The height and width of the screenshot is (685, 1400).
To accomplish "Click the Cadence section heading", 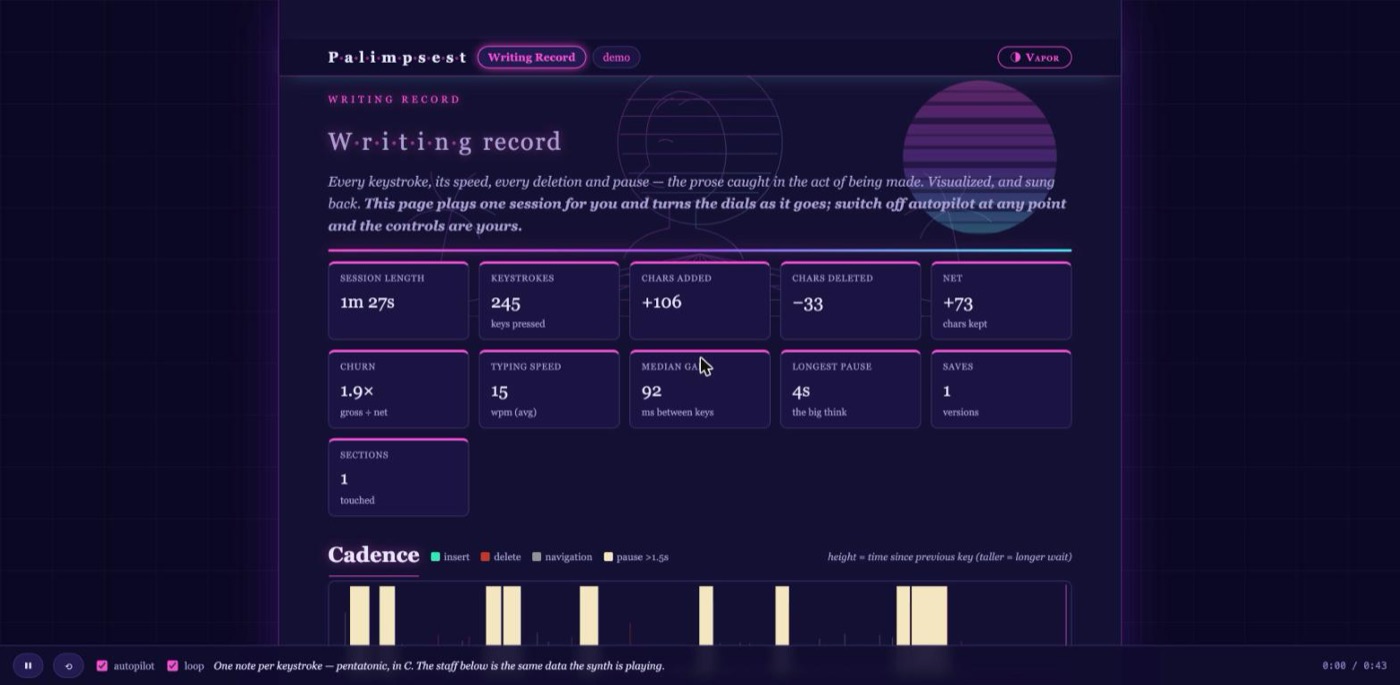I will click(x=373, y=555).
